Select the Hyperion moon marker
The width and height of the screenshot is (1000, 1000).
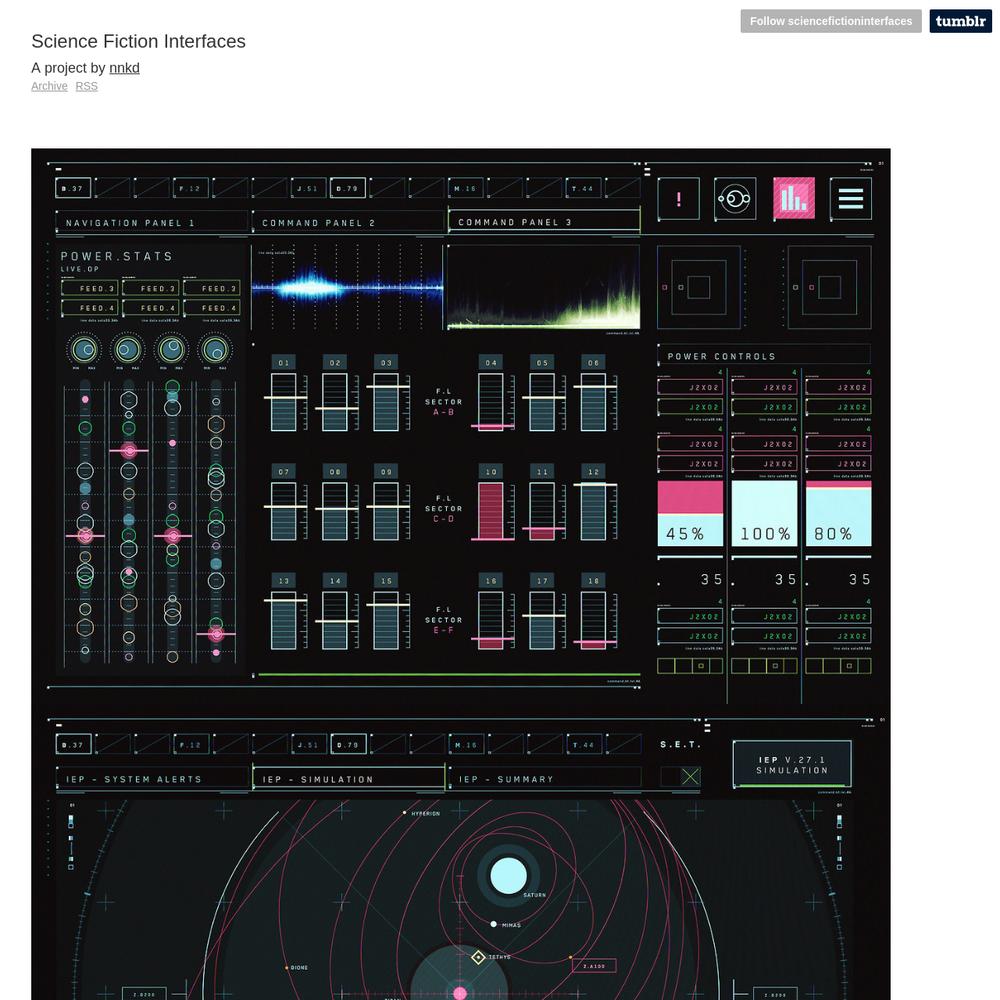(404, 813)
